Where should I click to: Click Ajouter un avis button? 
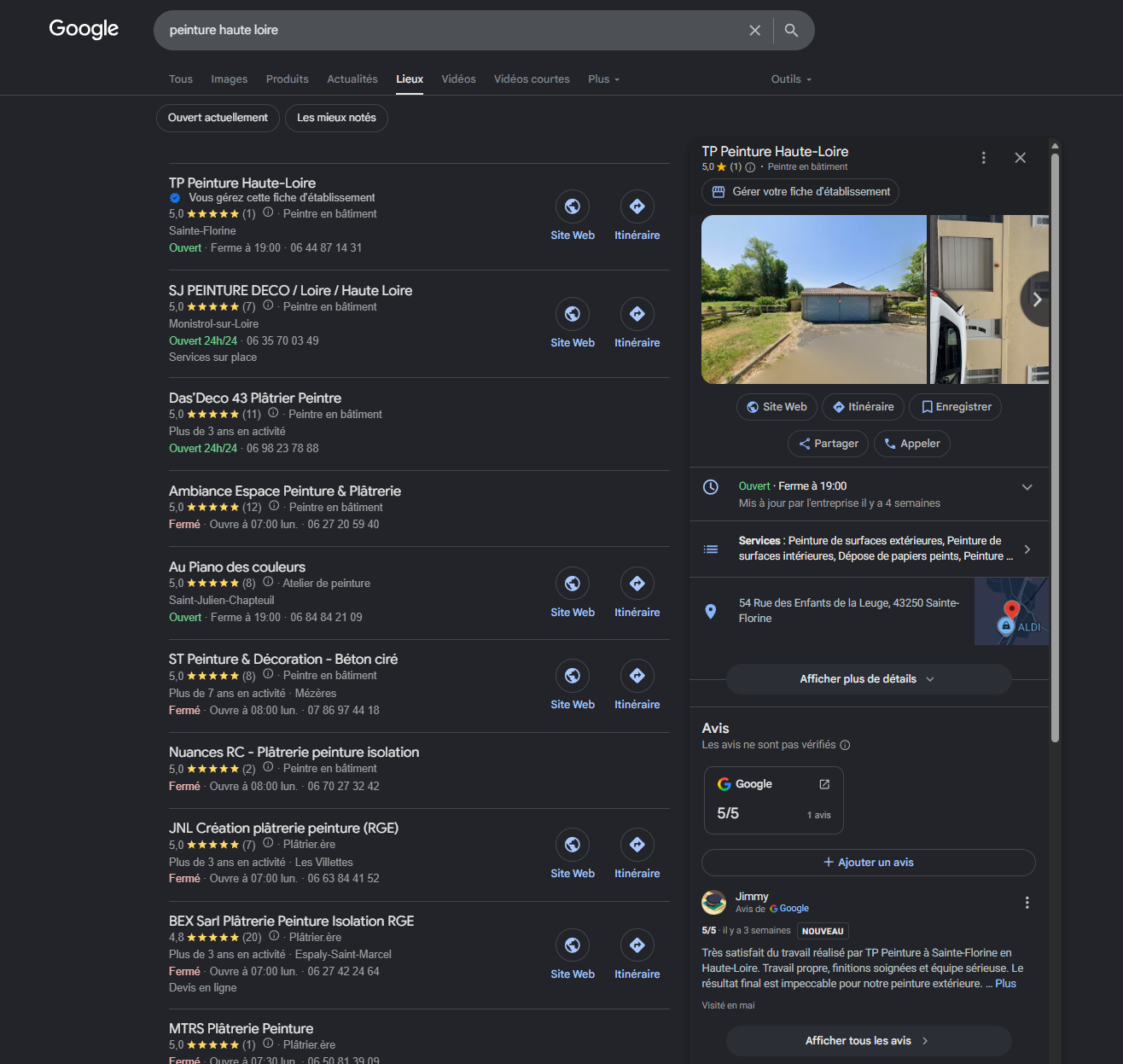[869, 863]
